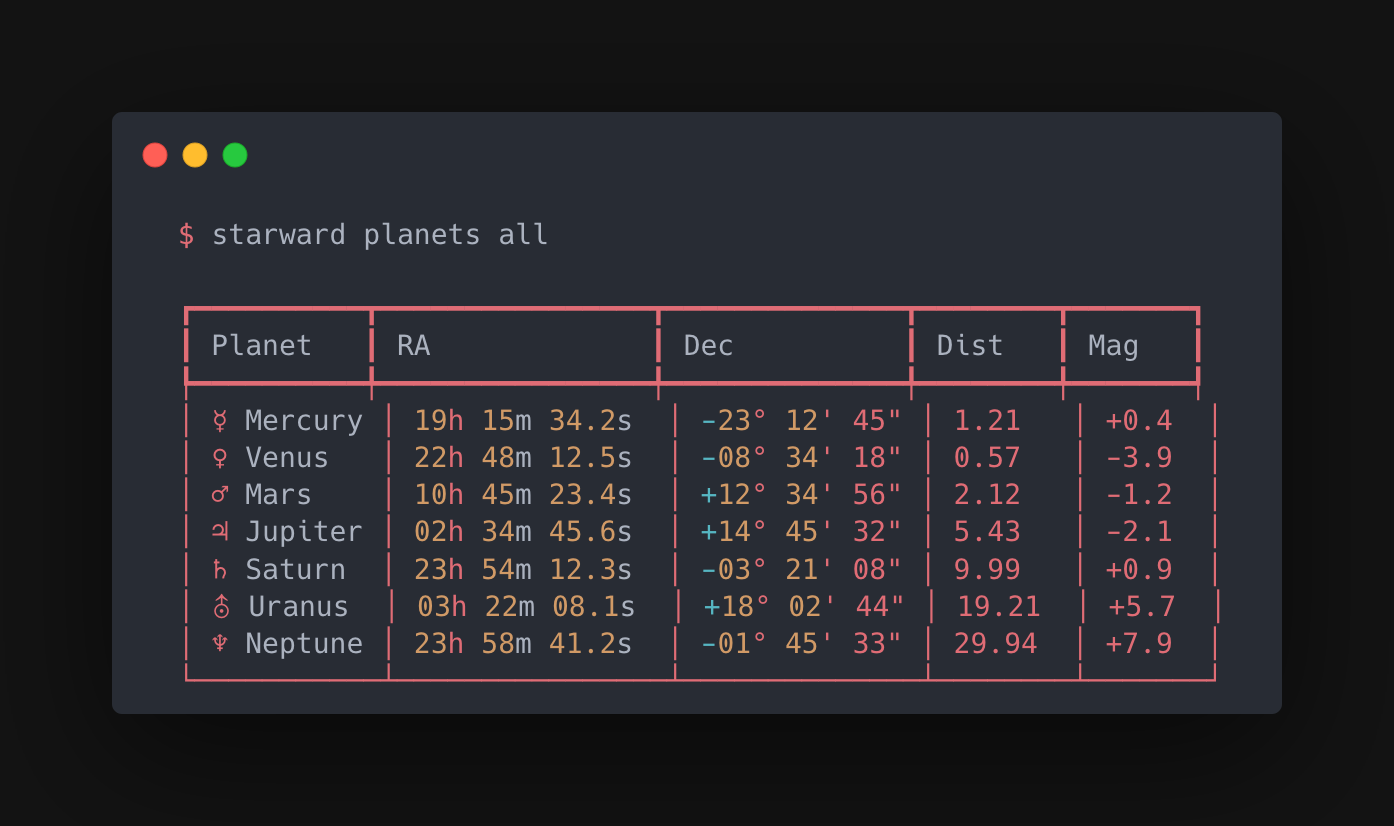
Task: Click the Neptune trident glyph
Action: point(221,643)
